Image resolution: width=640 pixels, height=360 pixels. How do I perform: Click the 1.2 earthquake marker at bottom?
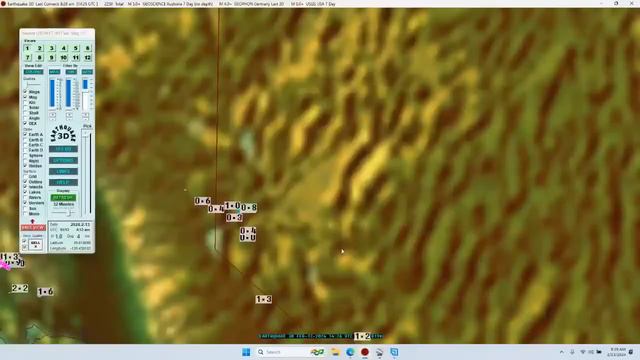(x=362, y=336)
